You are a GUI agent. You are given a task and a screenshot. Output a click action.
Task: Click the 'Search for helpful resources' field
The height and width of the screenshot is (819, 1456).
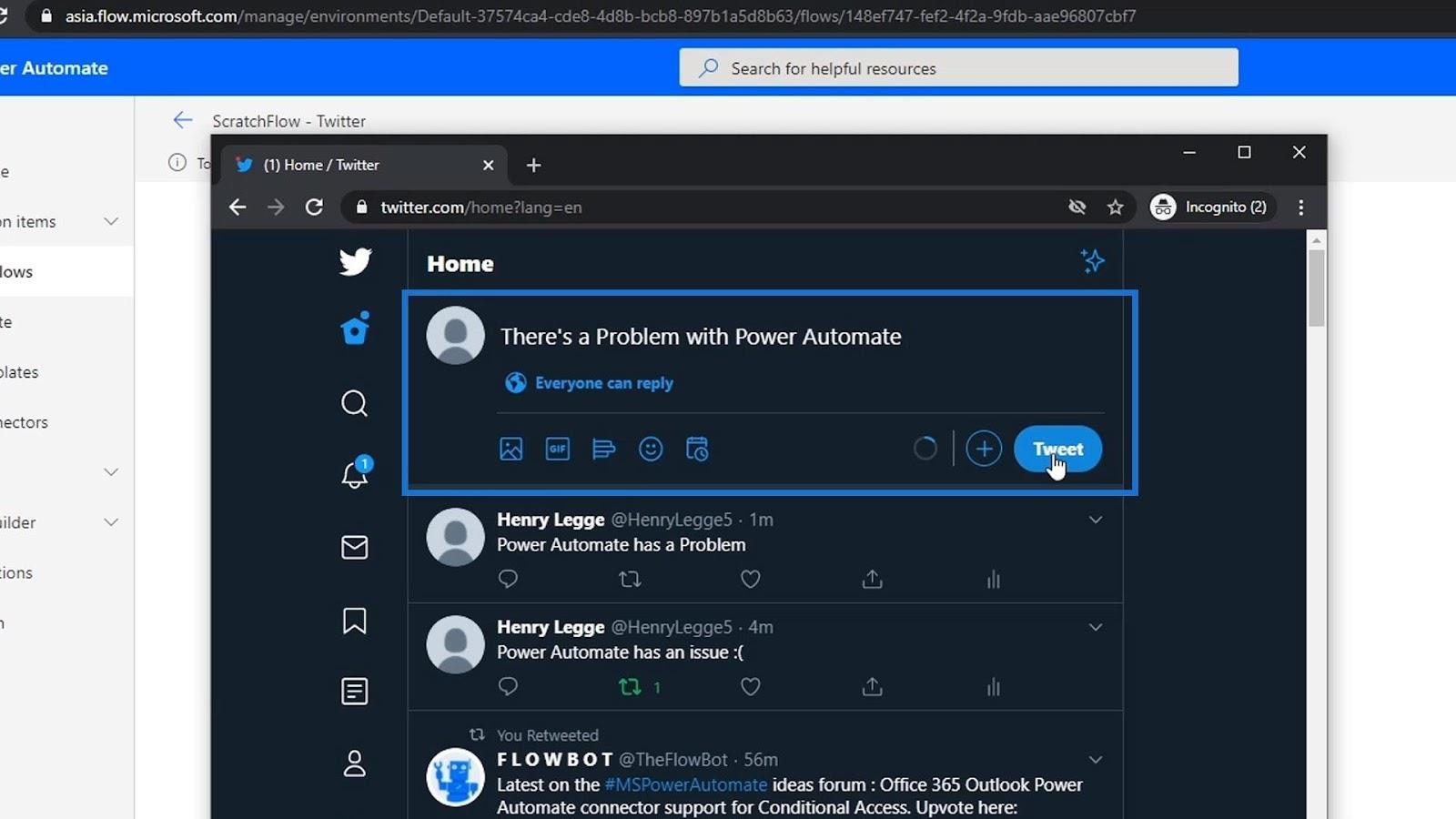pyautogui.click(x=958, y=68)
